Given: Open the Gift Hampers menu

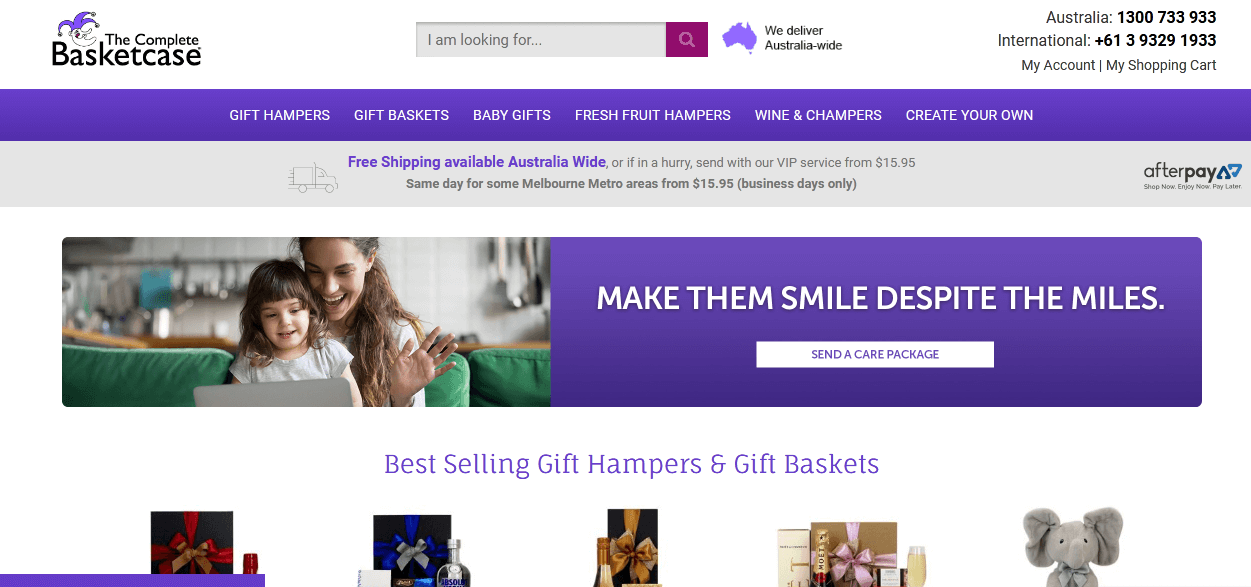Looking at the screenshot, I should coord(280,115).
